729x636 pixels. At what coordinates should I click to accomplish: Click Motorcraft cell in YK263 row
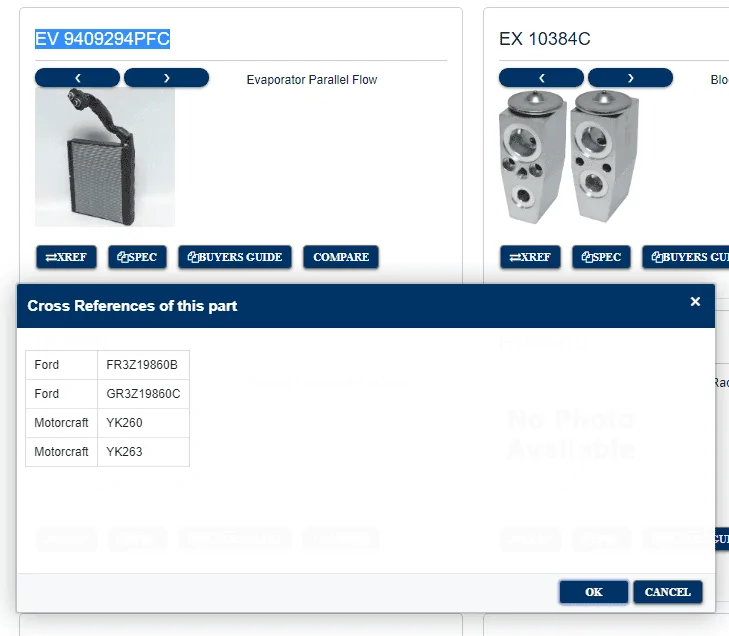pyautogui.click(x=61, y=451)
